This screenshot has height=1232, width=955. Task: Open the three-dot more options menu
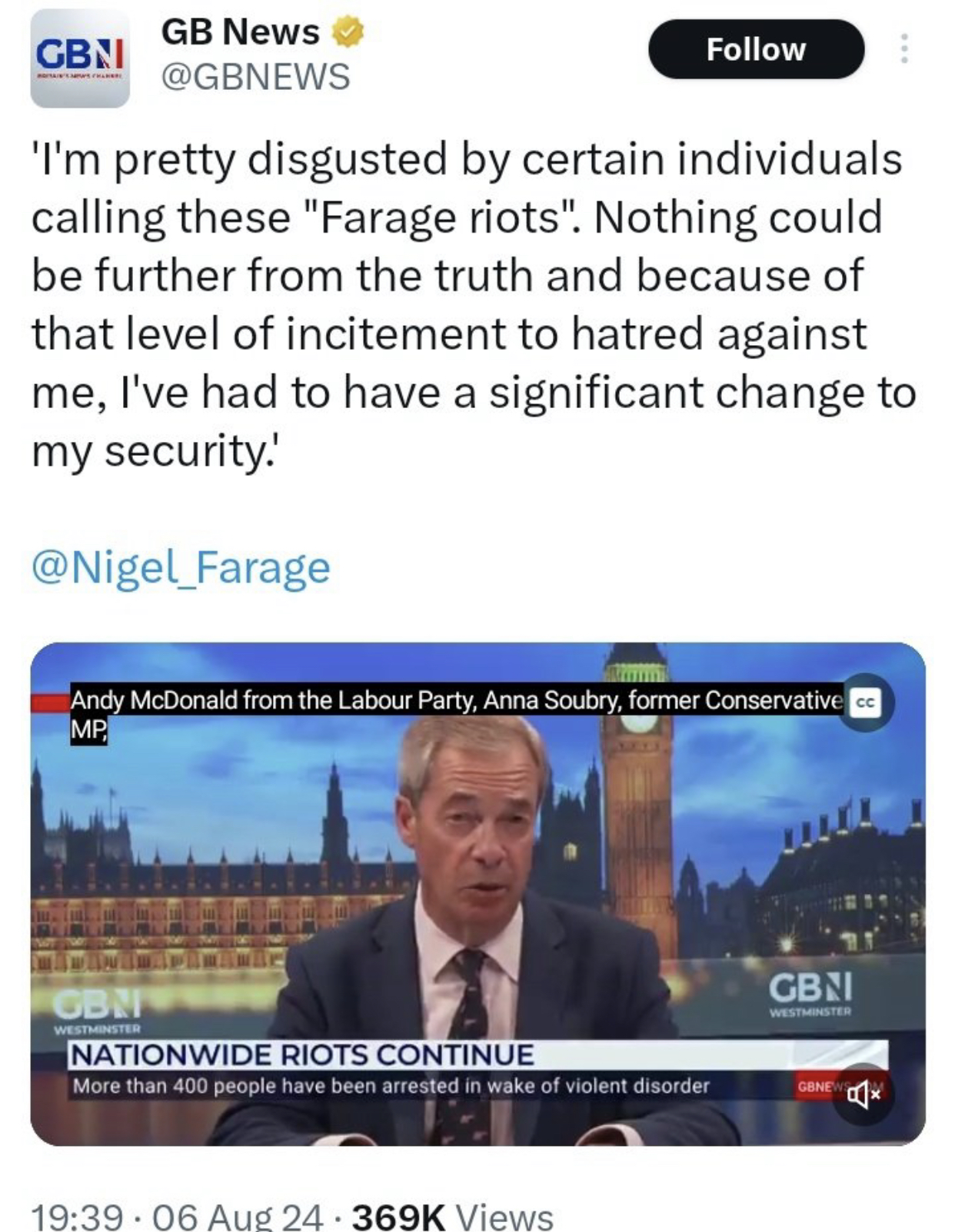(x=904, y=49)
